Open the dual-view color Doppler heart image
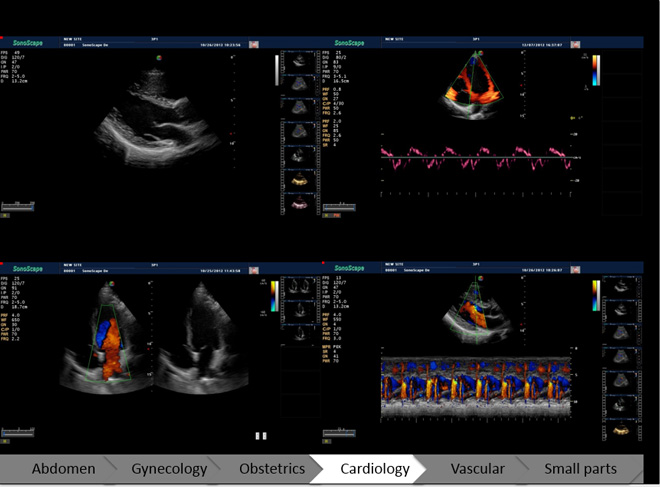Image resolution: width=660 pixels, height=487 pixels. point(154,338)
